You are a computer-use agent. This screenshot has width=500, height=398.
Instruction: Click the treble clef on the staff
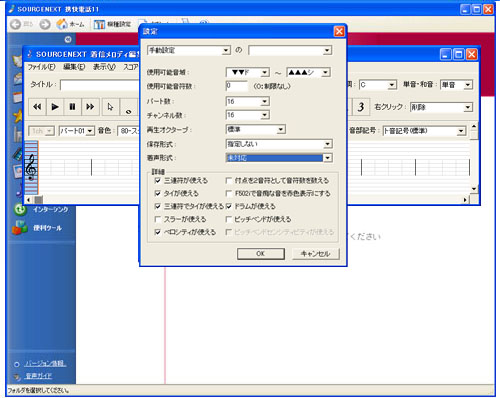tap(31, 167)
